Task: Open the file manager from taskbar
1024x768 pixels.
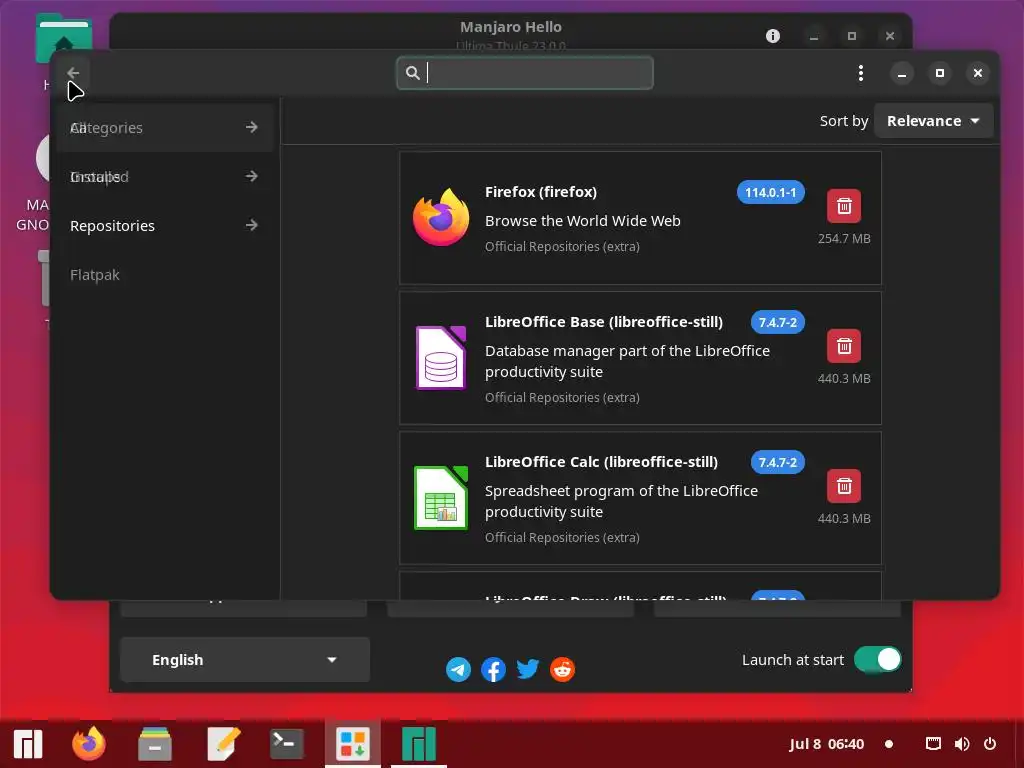Action: tap(155, 744)
